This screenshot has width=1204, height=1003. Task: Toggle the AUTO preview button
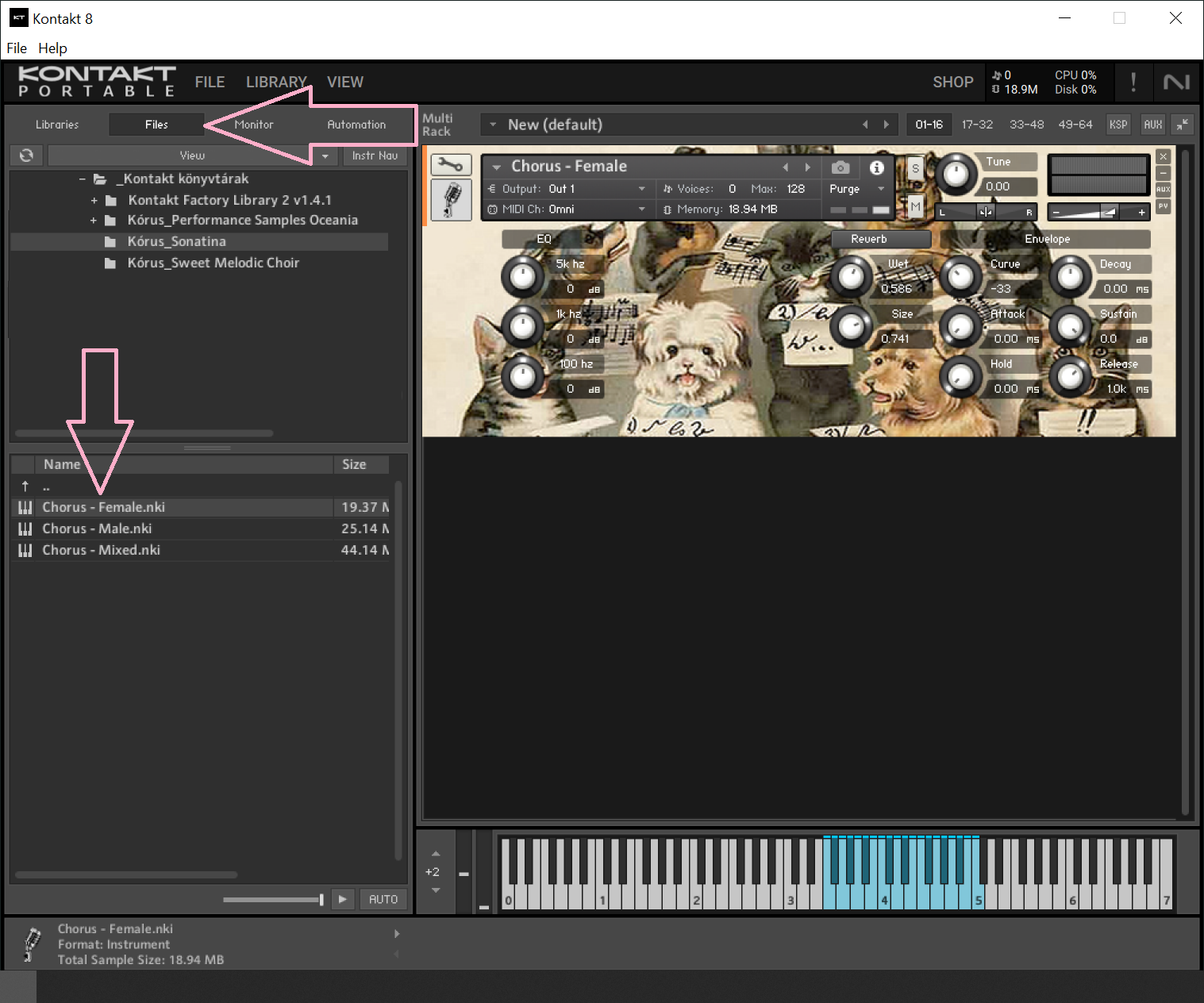(383, 899)
